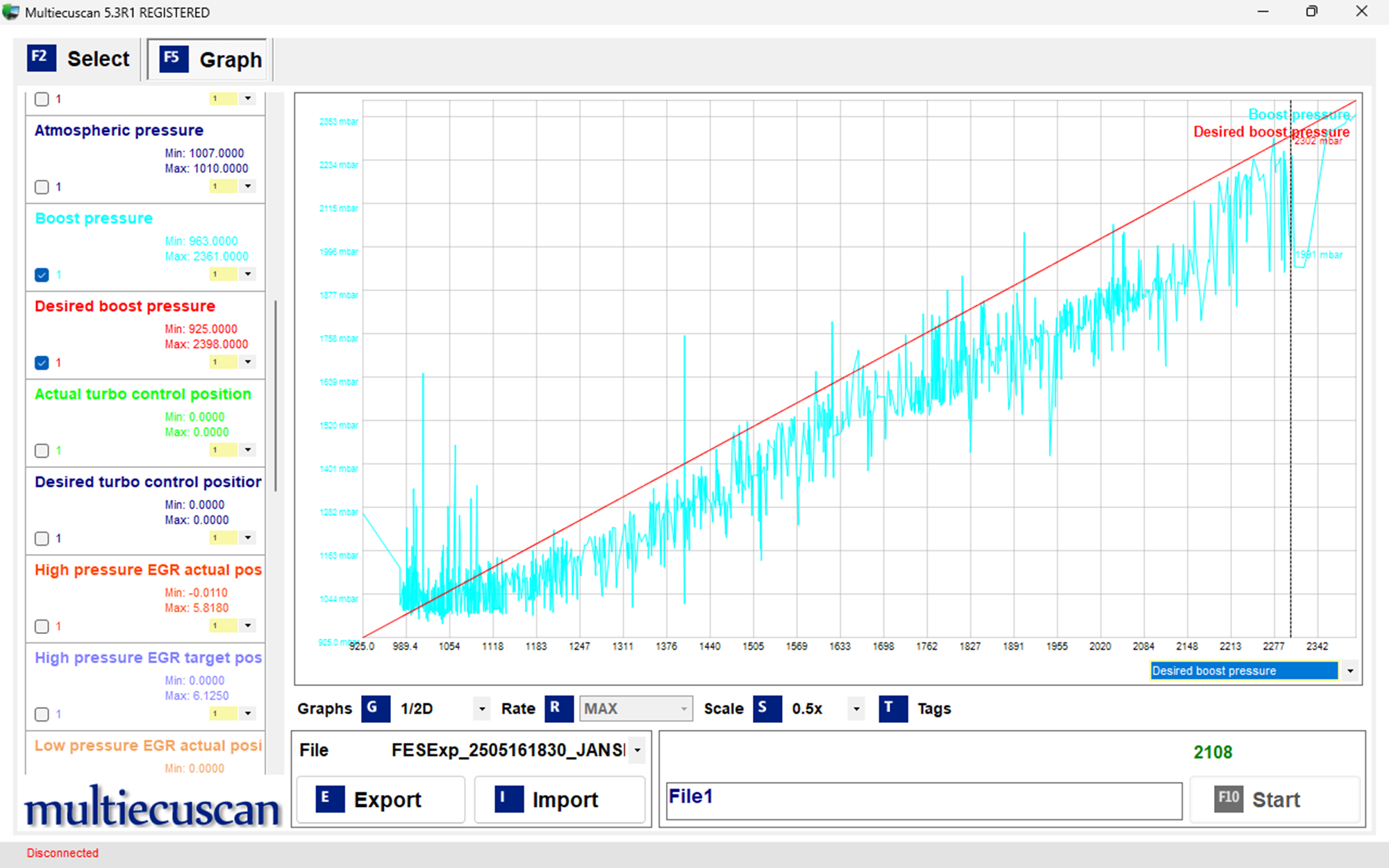The image size is (1389, 868).
Task: Enable the Atmospheric pressure checkbox
Action: click(42, 187)
